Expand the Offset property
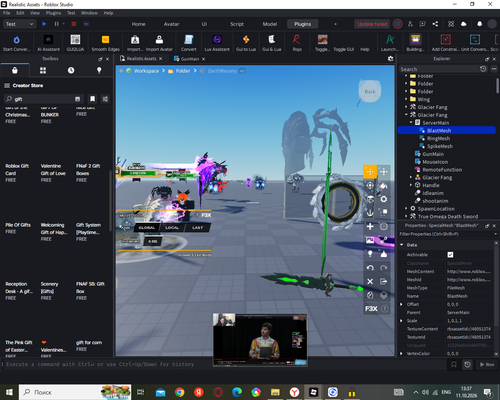Image resolution: width=500 pixels, height=400 pixels. pos(401,304)
